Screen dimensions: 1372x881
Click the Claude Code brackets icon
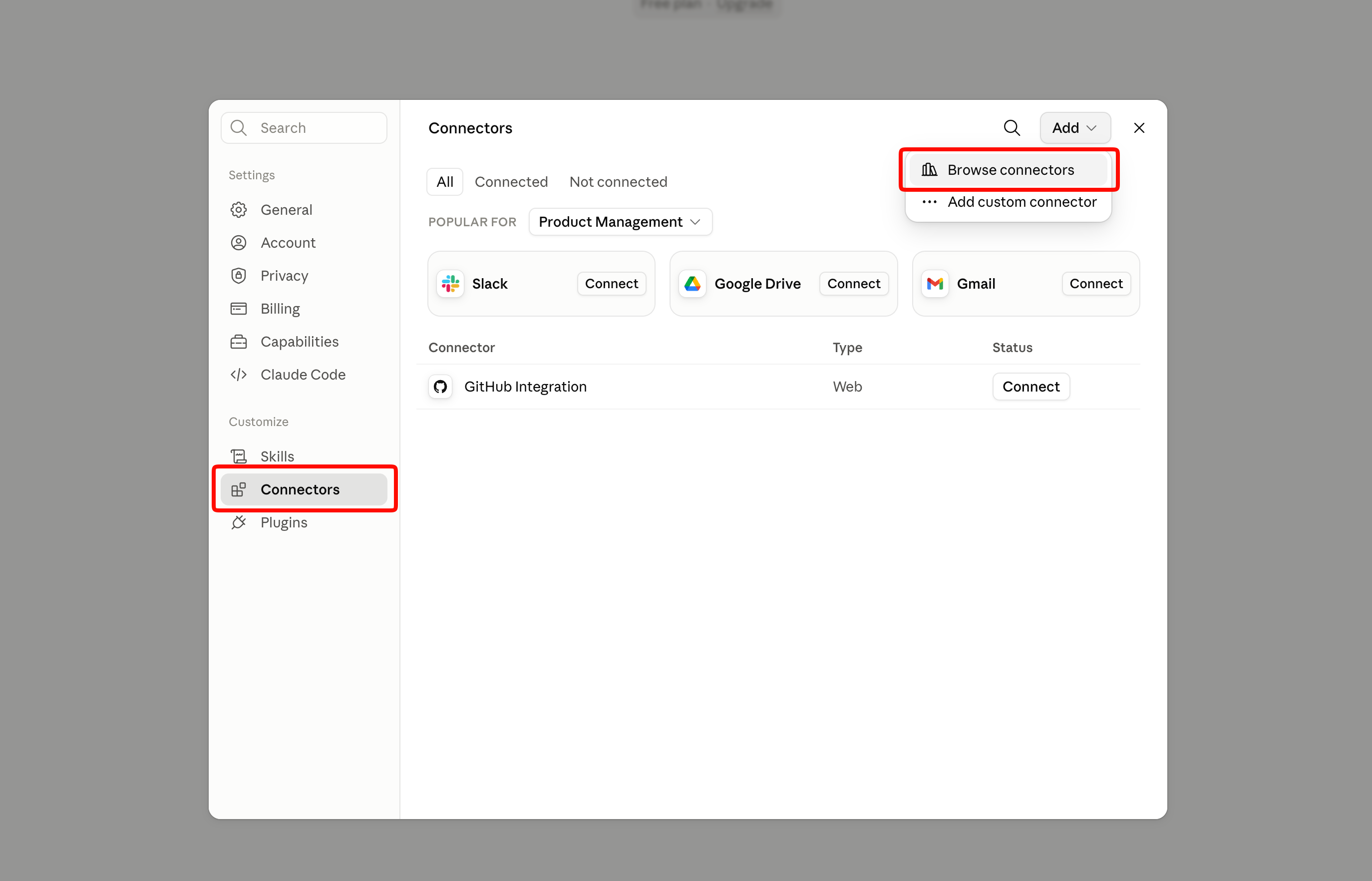pos(239,375)
